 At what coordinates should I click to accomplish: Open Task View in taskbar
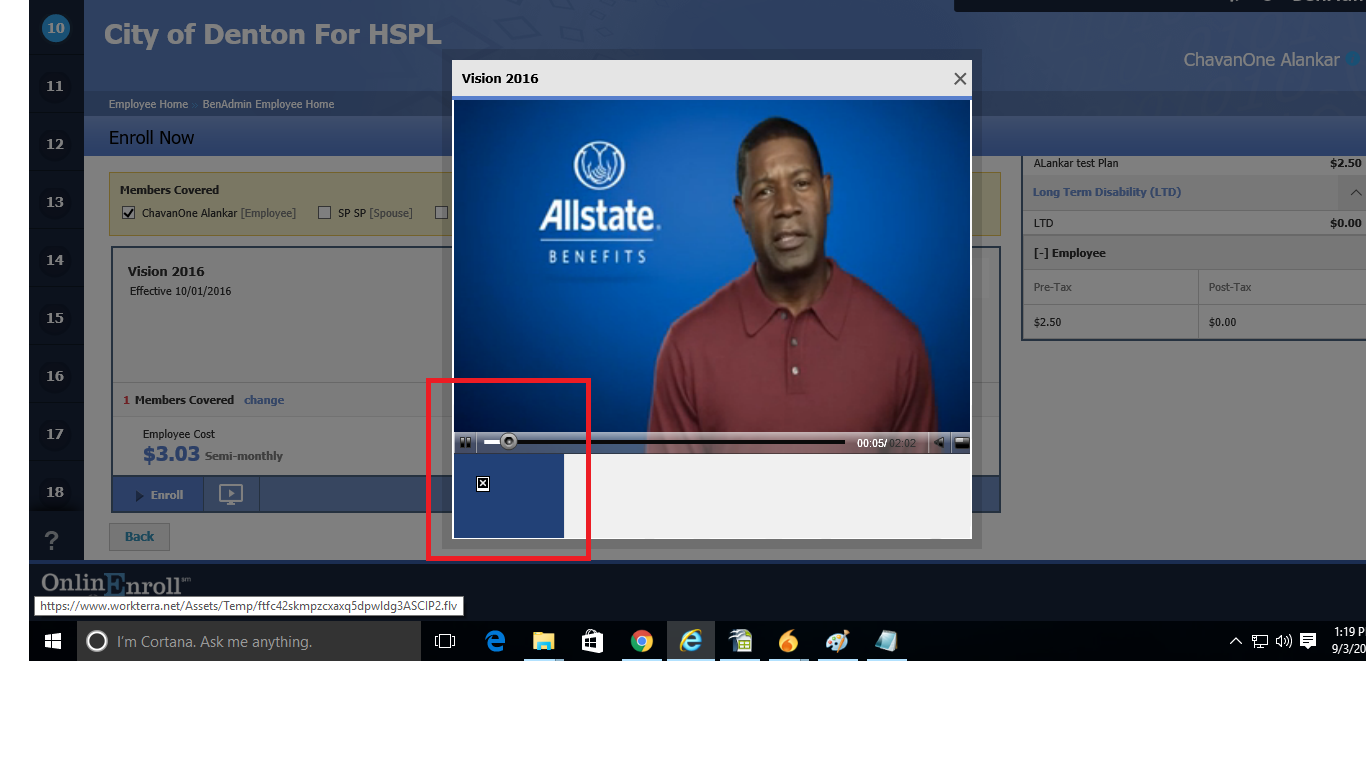445,641
